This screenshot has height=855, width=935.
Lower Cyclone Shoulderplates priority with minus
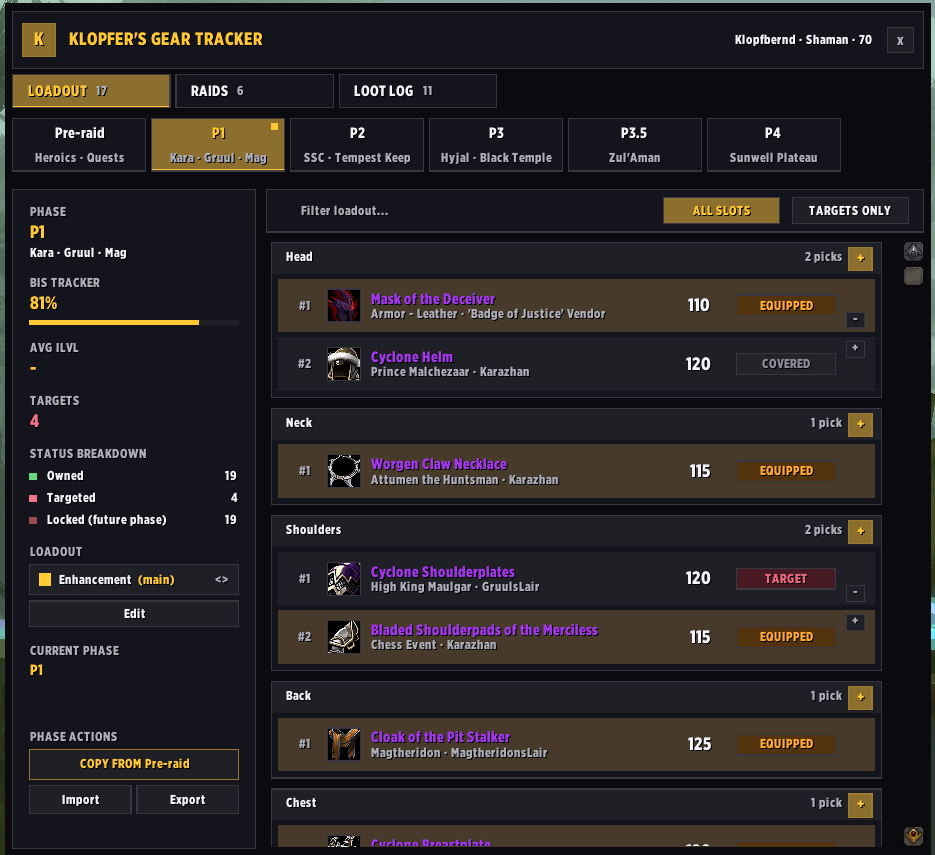(855, 593)
